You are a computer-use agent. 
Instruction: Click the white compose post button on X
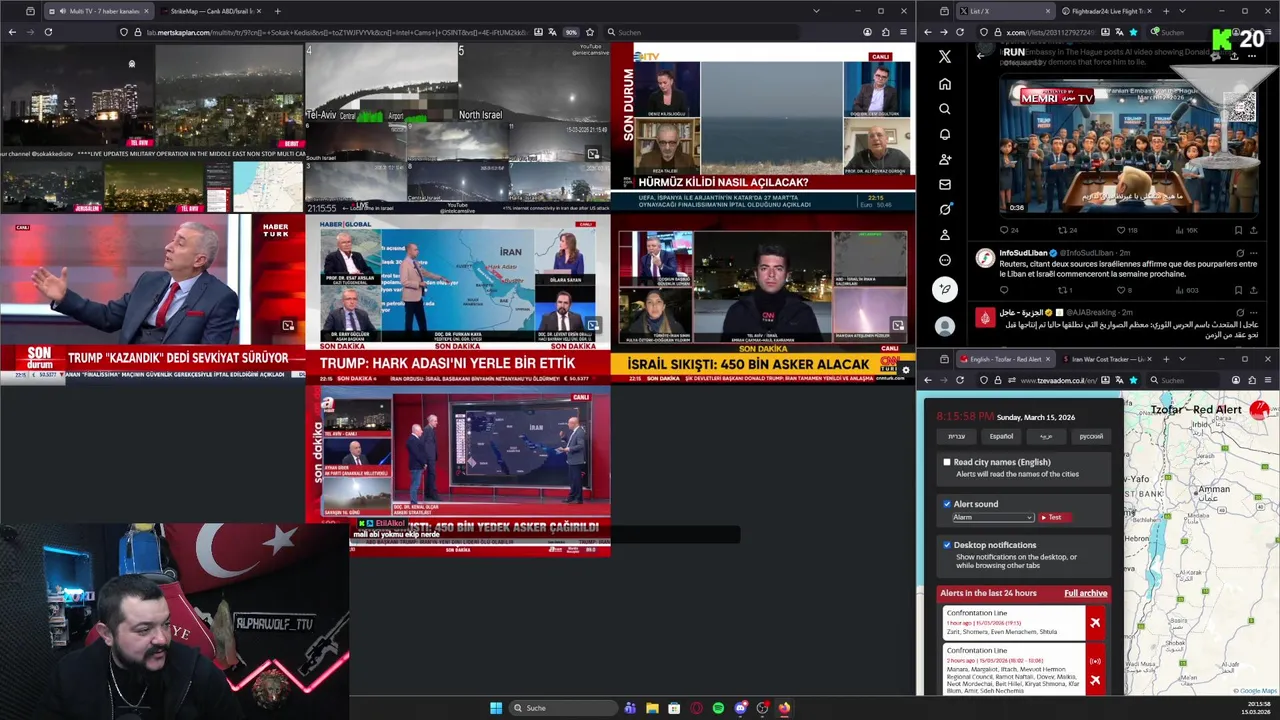[x=944, y=290]
